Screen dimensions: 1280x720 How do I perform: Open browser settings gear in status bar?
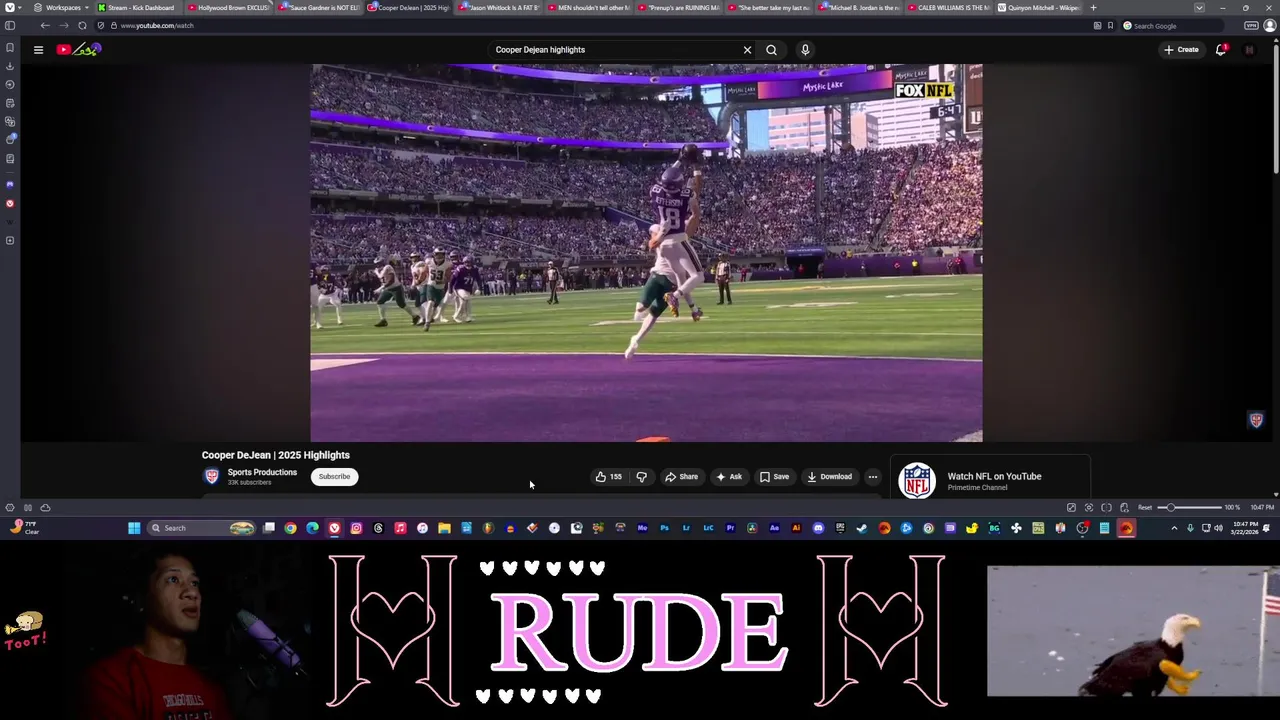pyautogui.click(x=10, y=507)
